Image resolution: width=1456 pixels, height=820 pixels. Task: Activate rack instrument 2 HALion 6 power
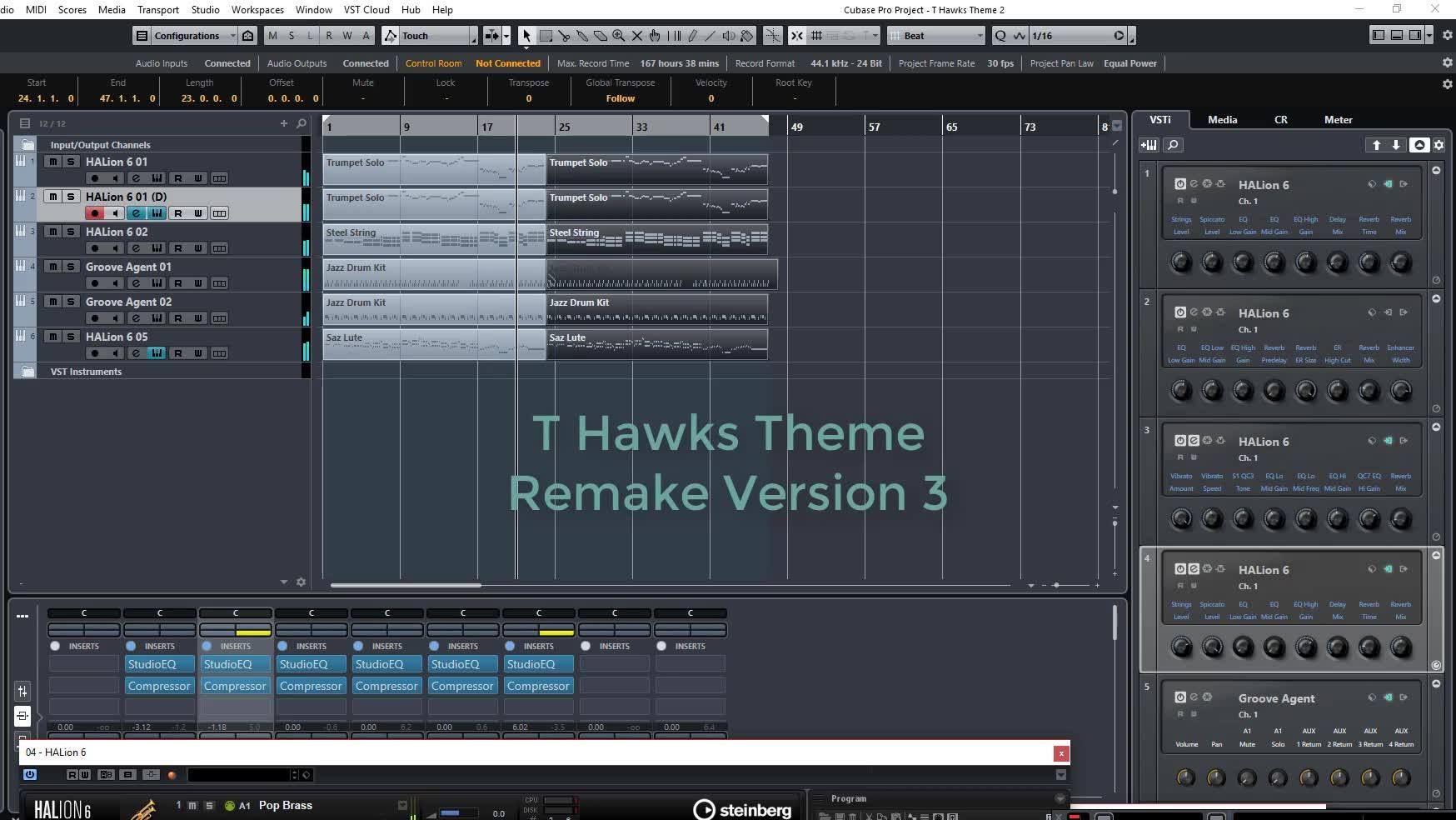click(x=1180, y=312)
